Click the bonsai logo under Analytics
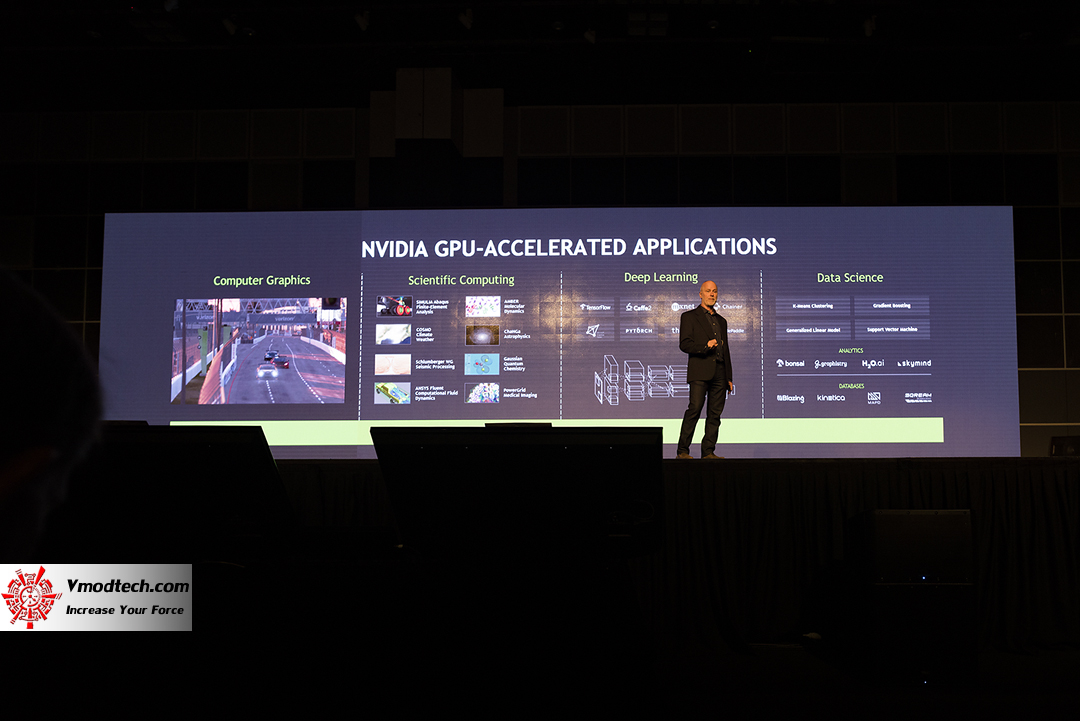Image resolution: width=1080 pixels, height=721 pixels. click(790, 363)
